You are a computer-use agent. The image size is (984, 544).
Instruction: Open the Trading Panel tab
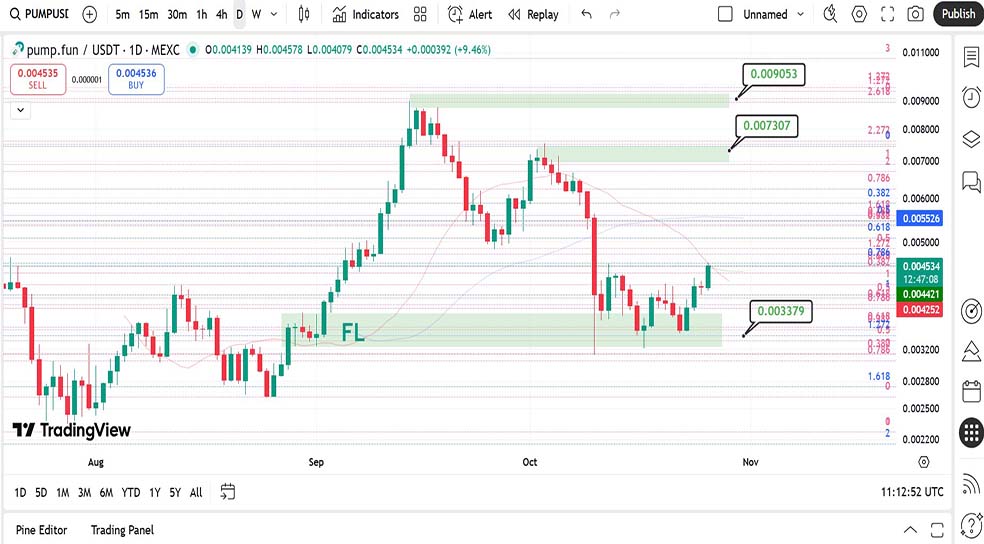122,529
